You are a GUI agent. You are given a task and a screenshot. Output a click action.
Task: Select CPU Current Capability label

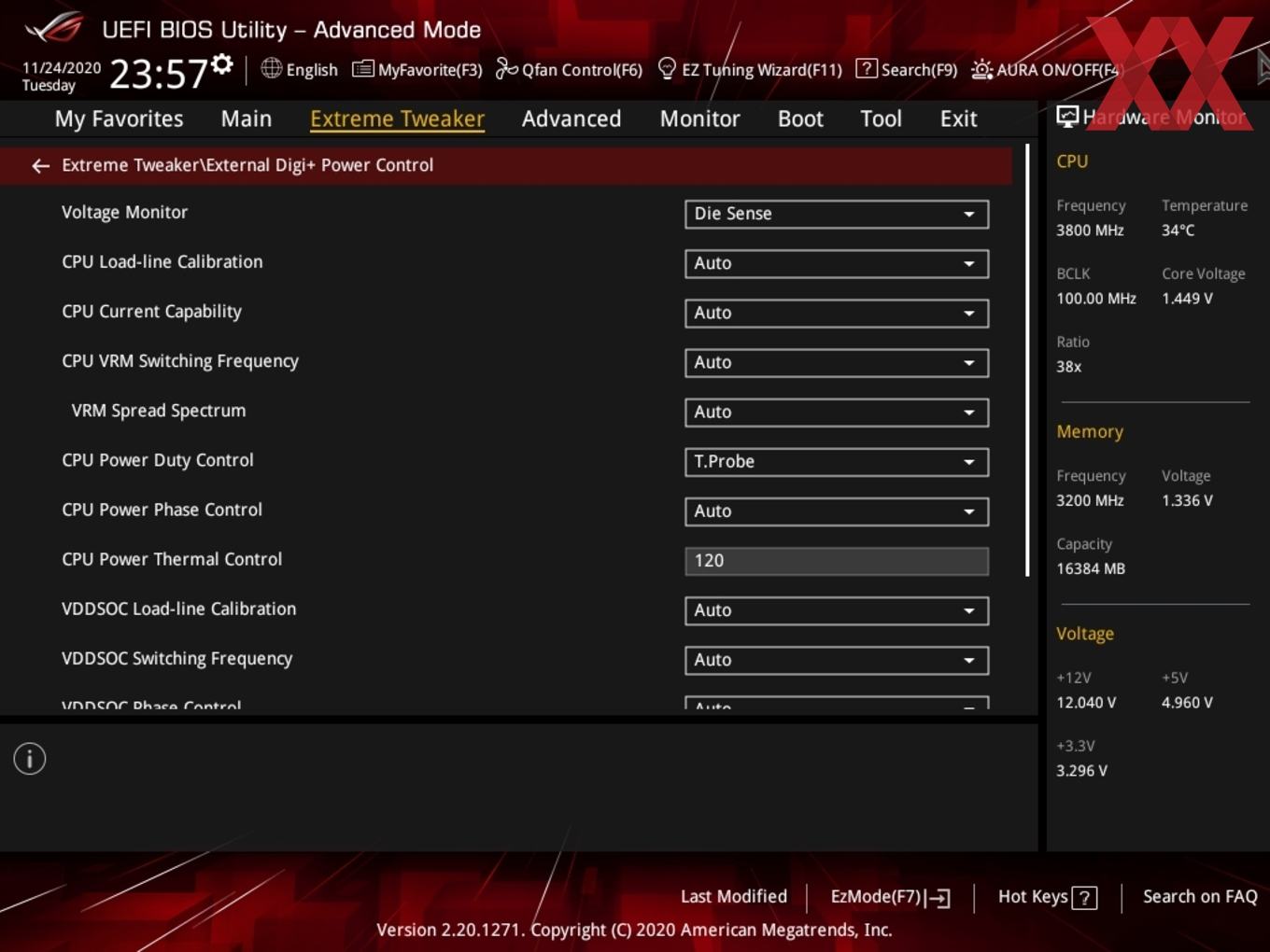pyautogui.click(x=151, y=312)
